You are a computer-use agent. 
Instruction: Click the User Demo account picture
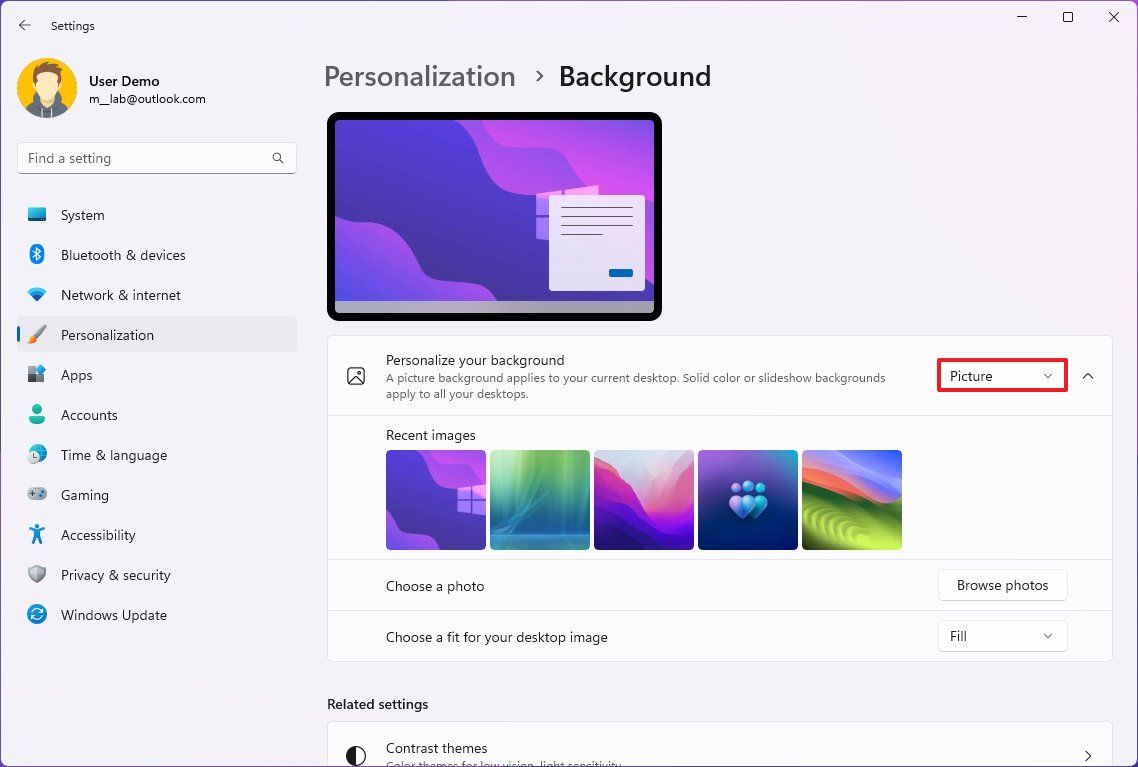(47, 88)
